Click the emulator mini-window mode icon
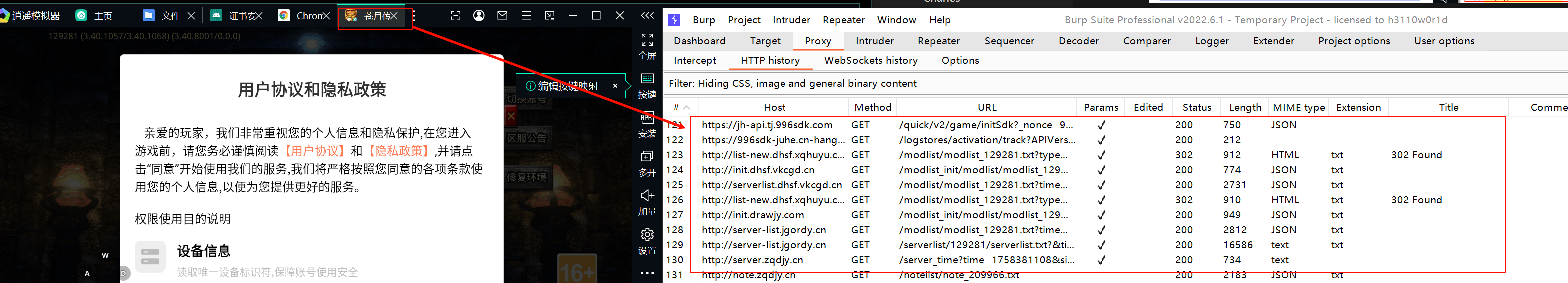 point(550,16)
